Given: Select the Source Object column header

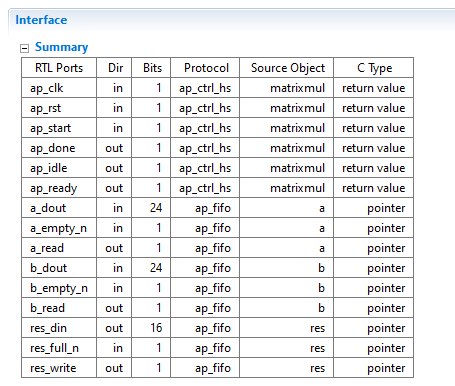Looking at the screenshot, I should pos(287,68).
